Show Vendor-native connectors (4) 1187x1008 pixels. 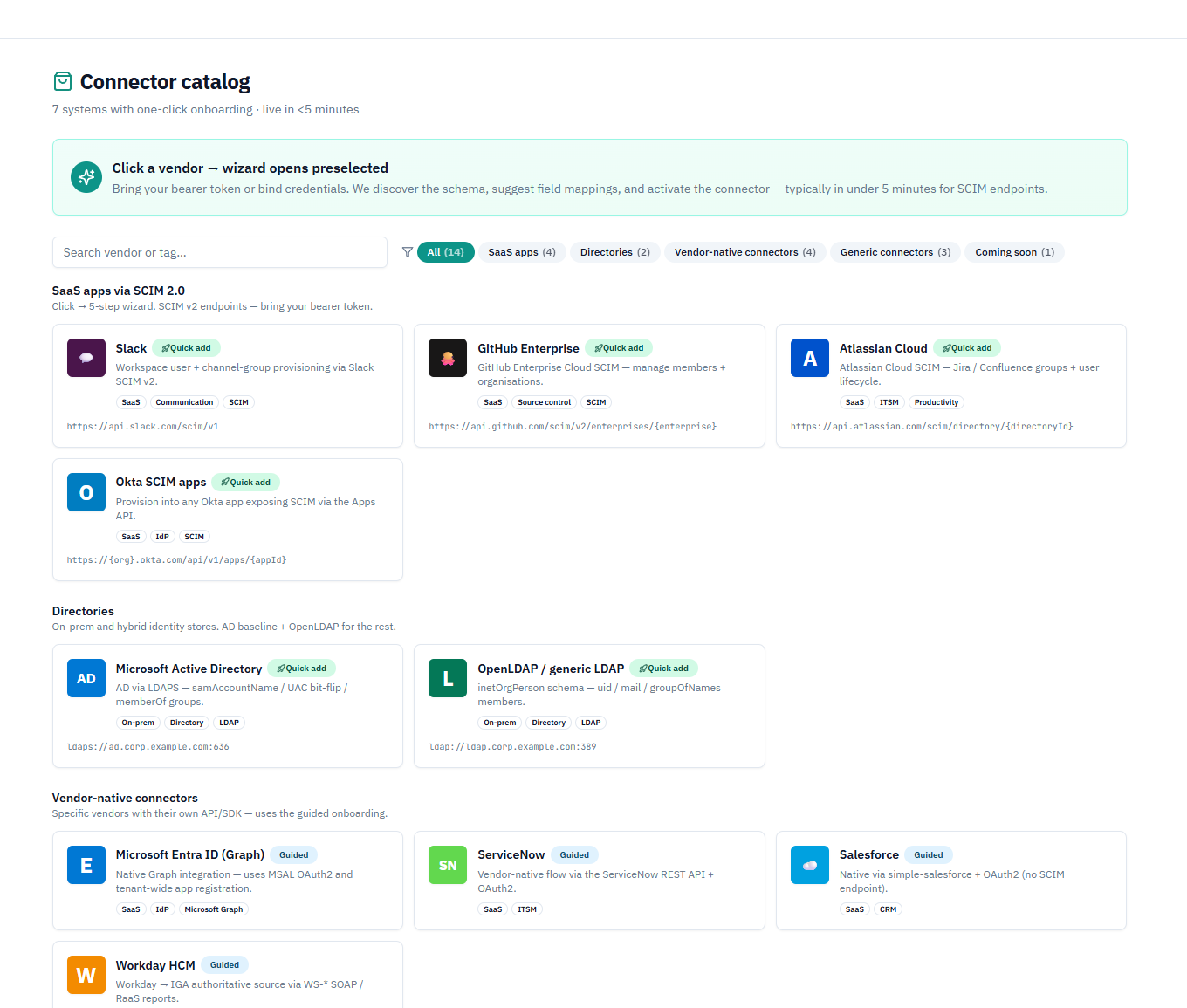click(x=745, y=252)
